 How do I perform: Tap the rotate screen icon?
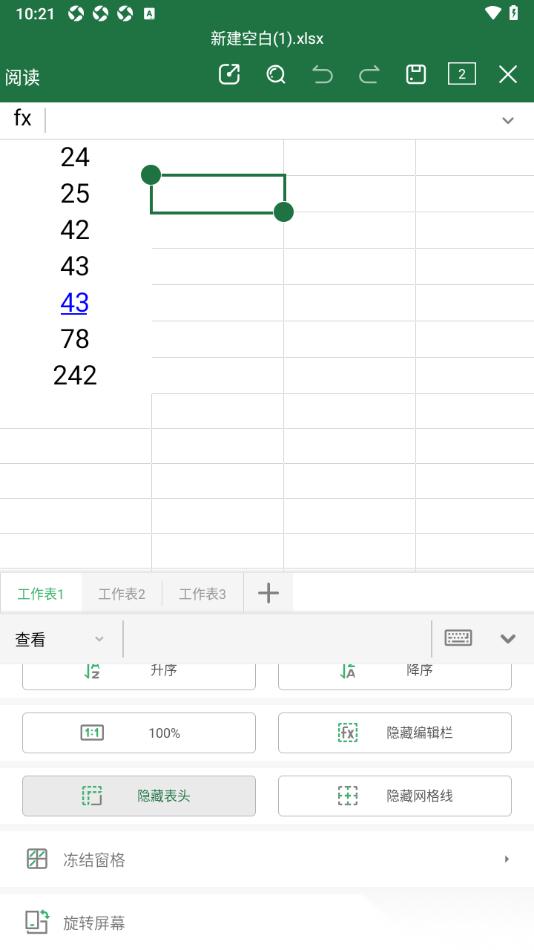click(37, 922)
